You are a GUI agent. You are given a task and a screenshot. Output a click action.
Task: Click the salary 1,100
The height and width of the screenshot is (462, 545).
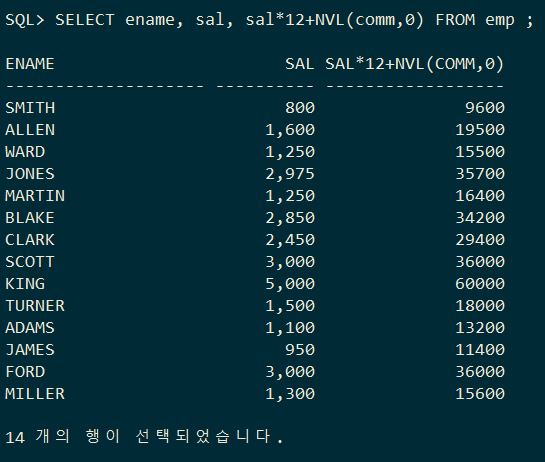click(x=290, y=328)
